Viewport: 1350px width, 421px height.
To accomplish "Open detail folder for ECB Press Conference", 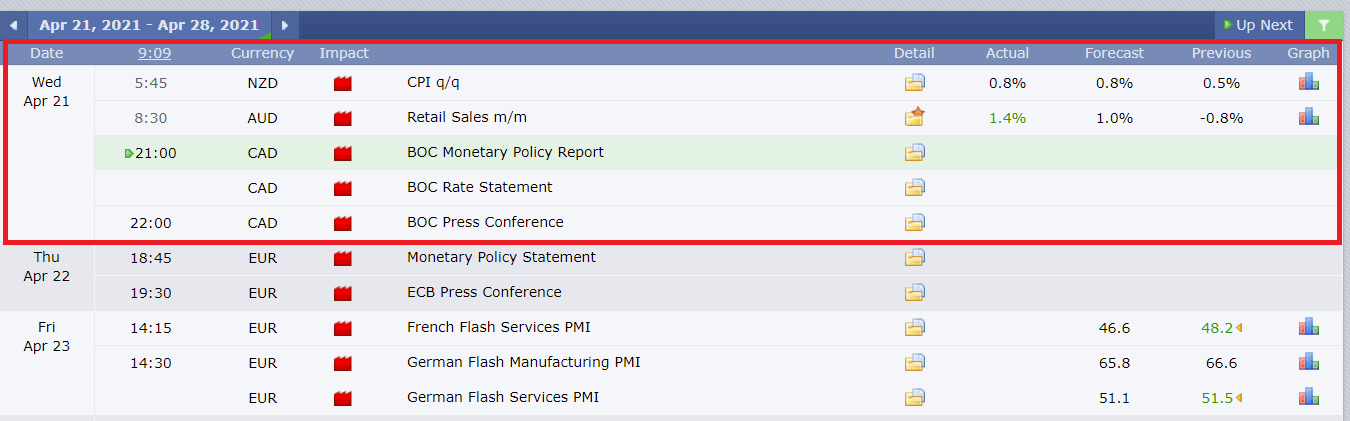I will pos(914,293).
